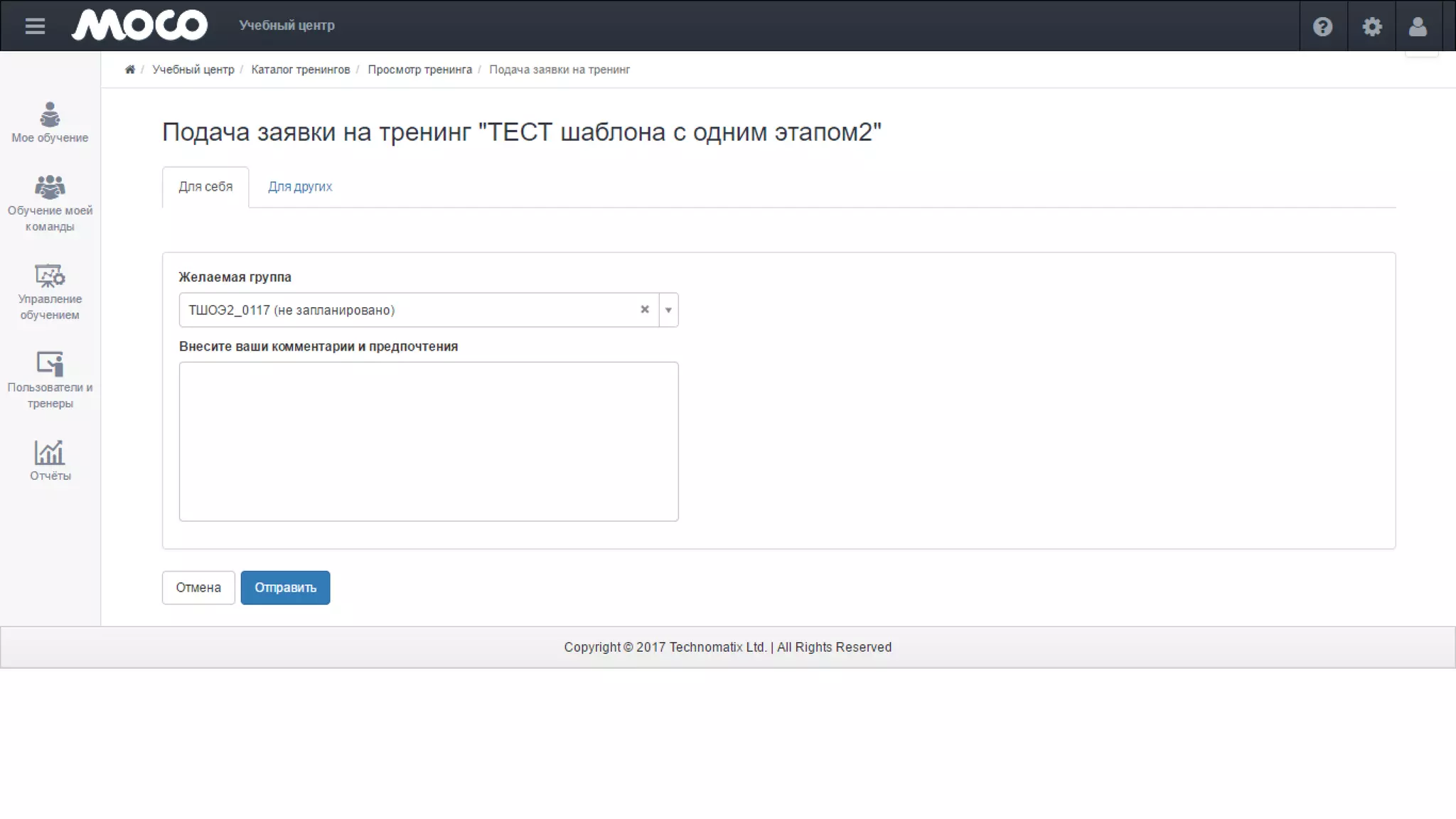This screenshot has width=1456, height=819.
Task: Click the Отмена button
Action: tap(198, 588)
